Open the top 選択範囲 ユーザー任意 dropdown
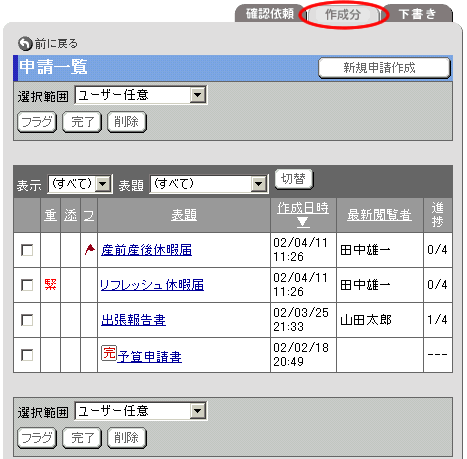 [141, 95]
